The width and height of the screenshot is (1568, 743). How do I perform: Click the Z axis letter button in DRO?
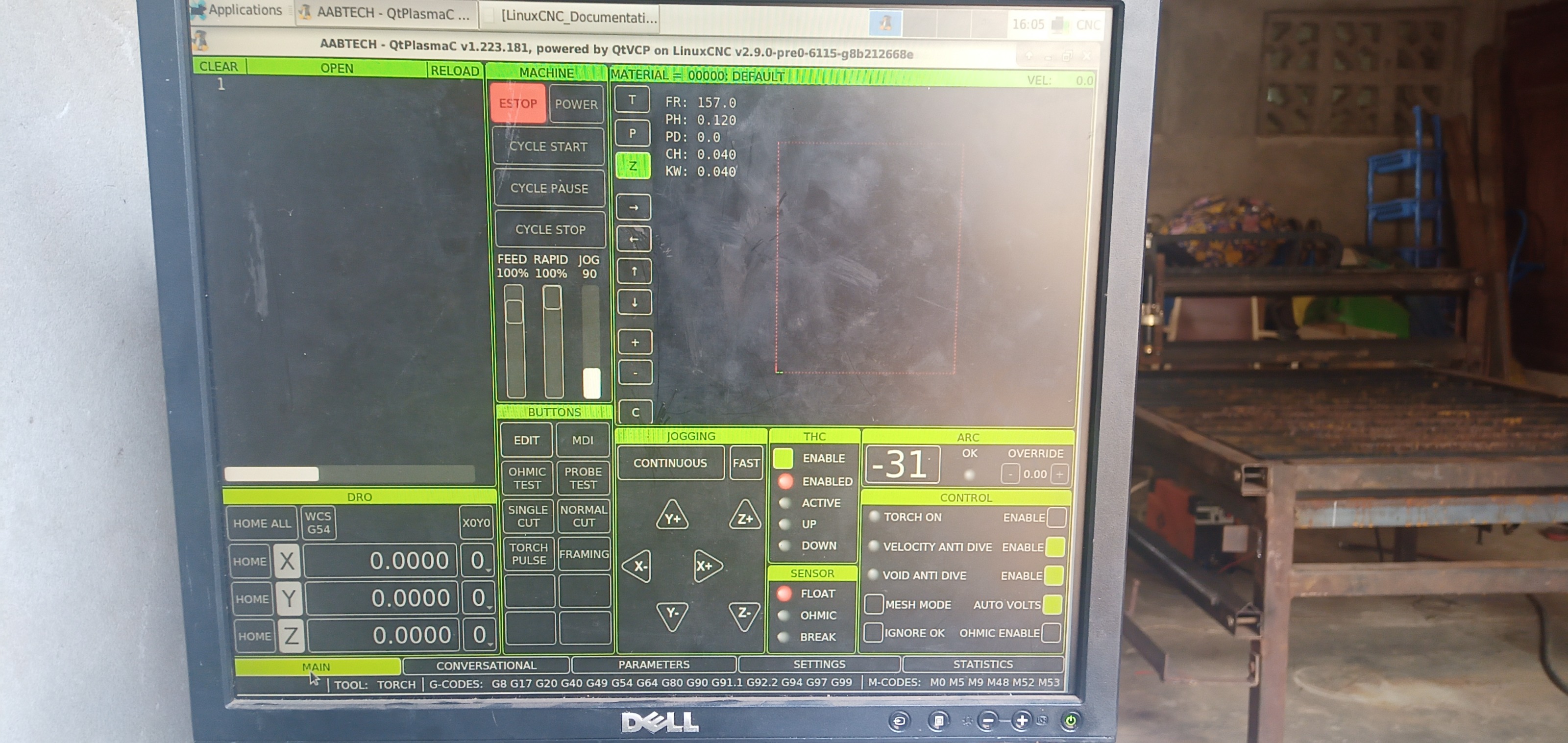[291, 636]
